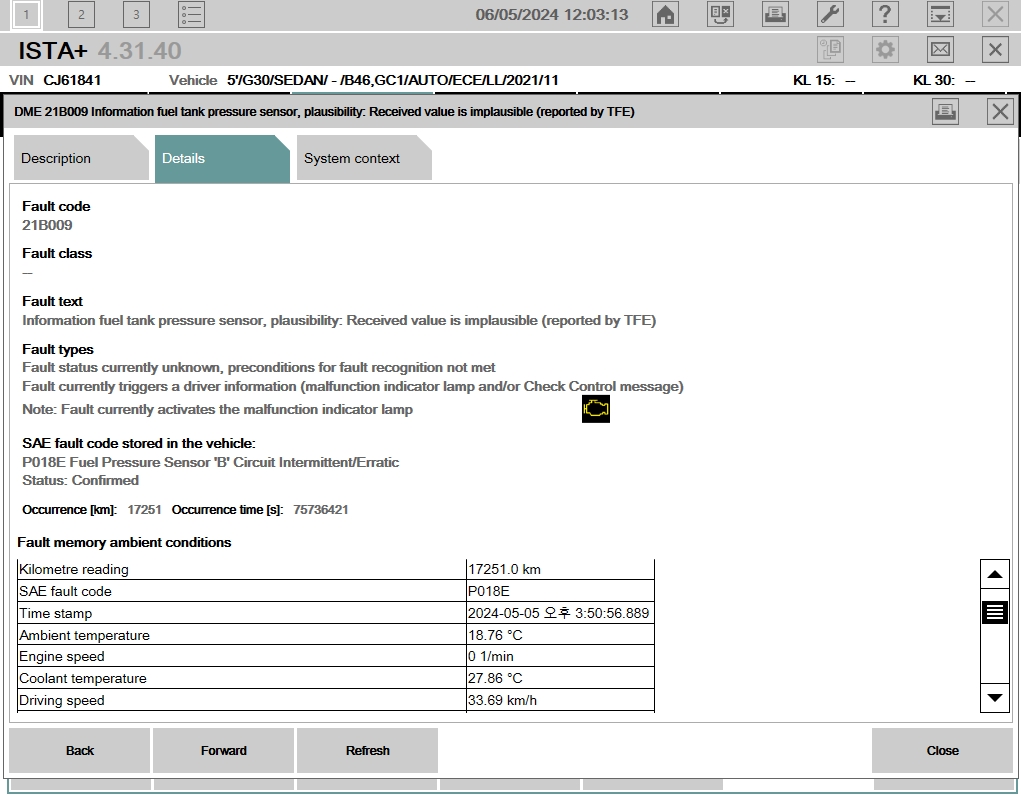Click the Close button
The height and width of the screenshot is (796, 1021).
(942, 750)
